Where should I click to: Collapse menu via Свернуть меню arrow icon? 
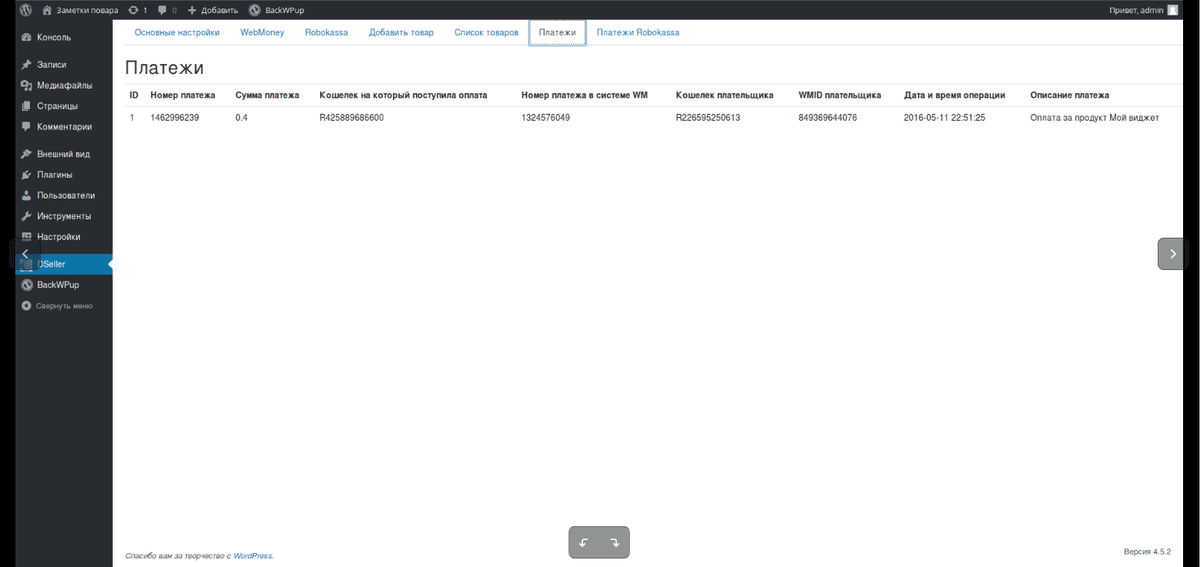tap(26, 306)
